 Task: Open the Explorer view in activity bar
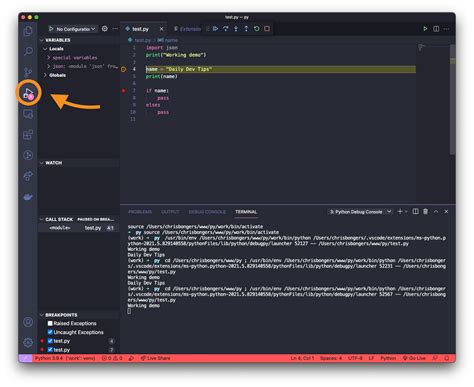coord(28,31)
